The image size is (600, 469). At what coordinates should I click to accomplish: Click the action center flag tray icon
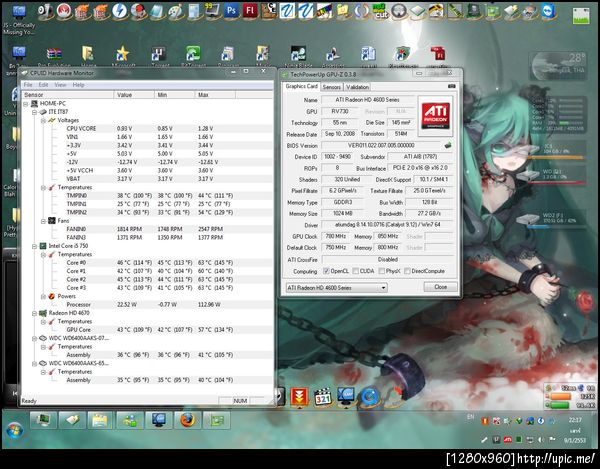tap(551, 440)
